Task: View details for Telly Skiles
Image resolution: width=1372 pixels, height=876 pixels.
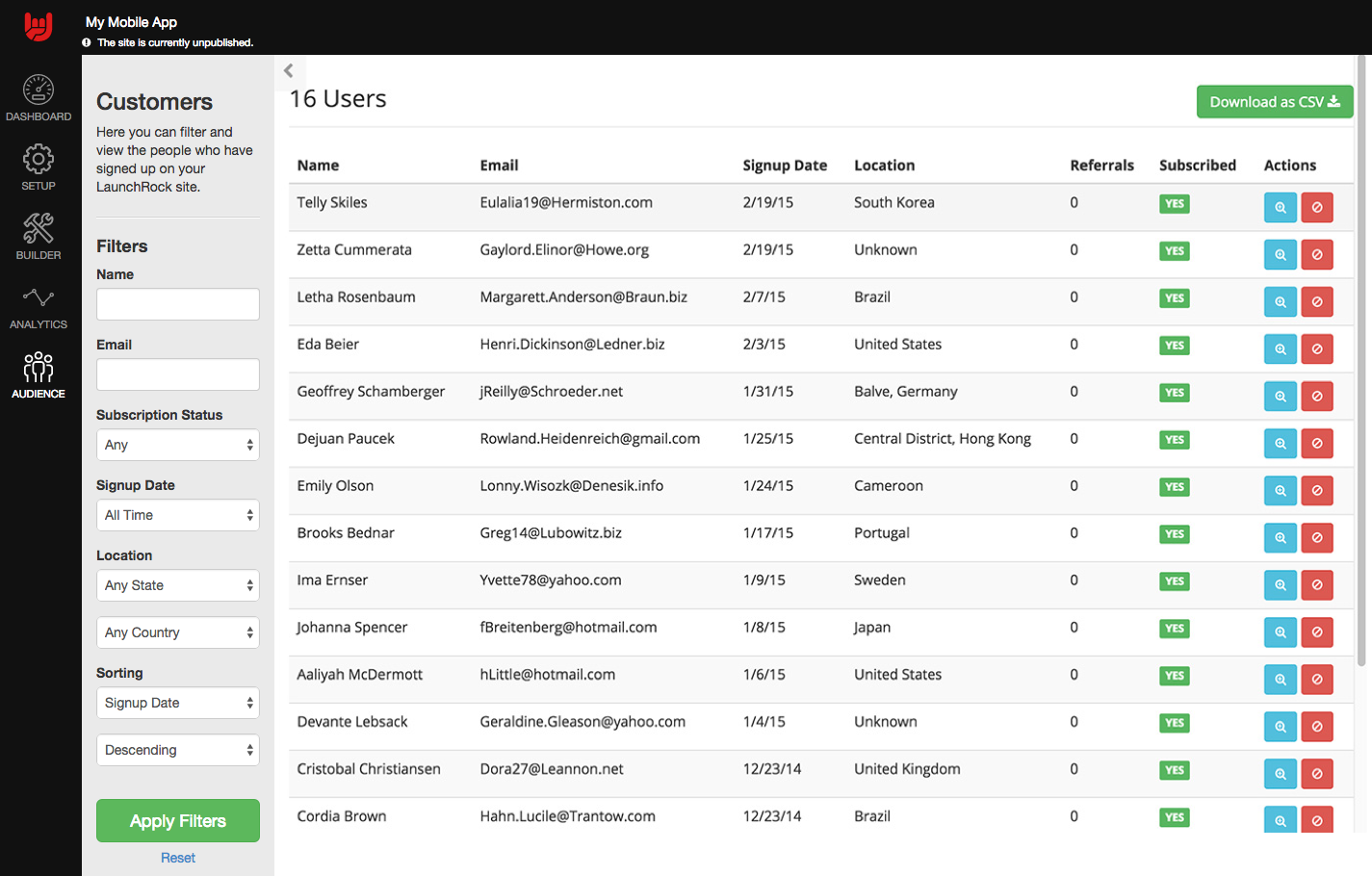Action: tap(1280, 207)
